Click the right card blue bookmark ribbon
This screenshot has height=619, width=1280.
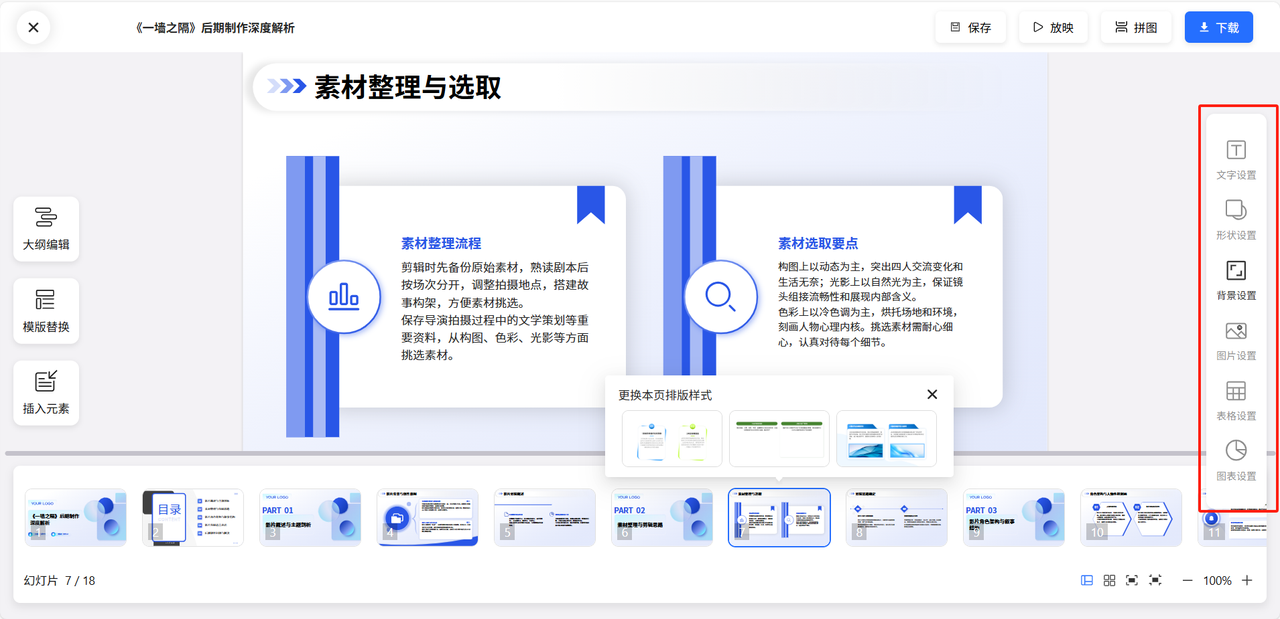(x=967, y=204)
